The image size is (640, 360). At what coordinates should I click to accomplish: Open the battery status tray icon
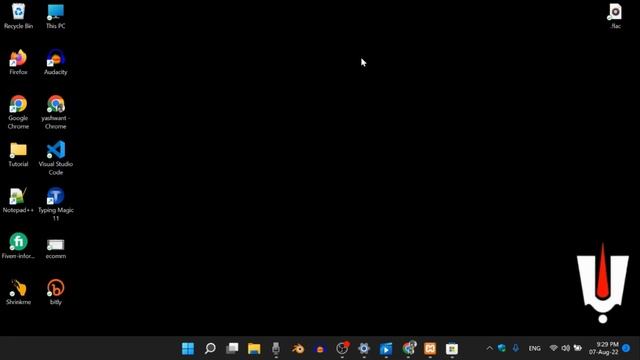click(578, 348)
